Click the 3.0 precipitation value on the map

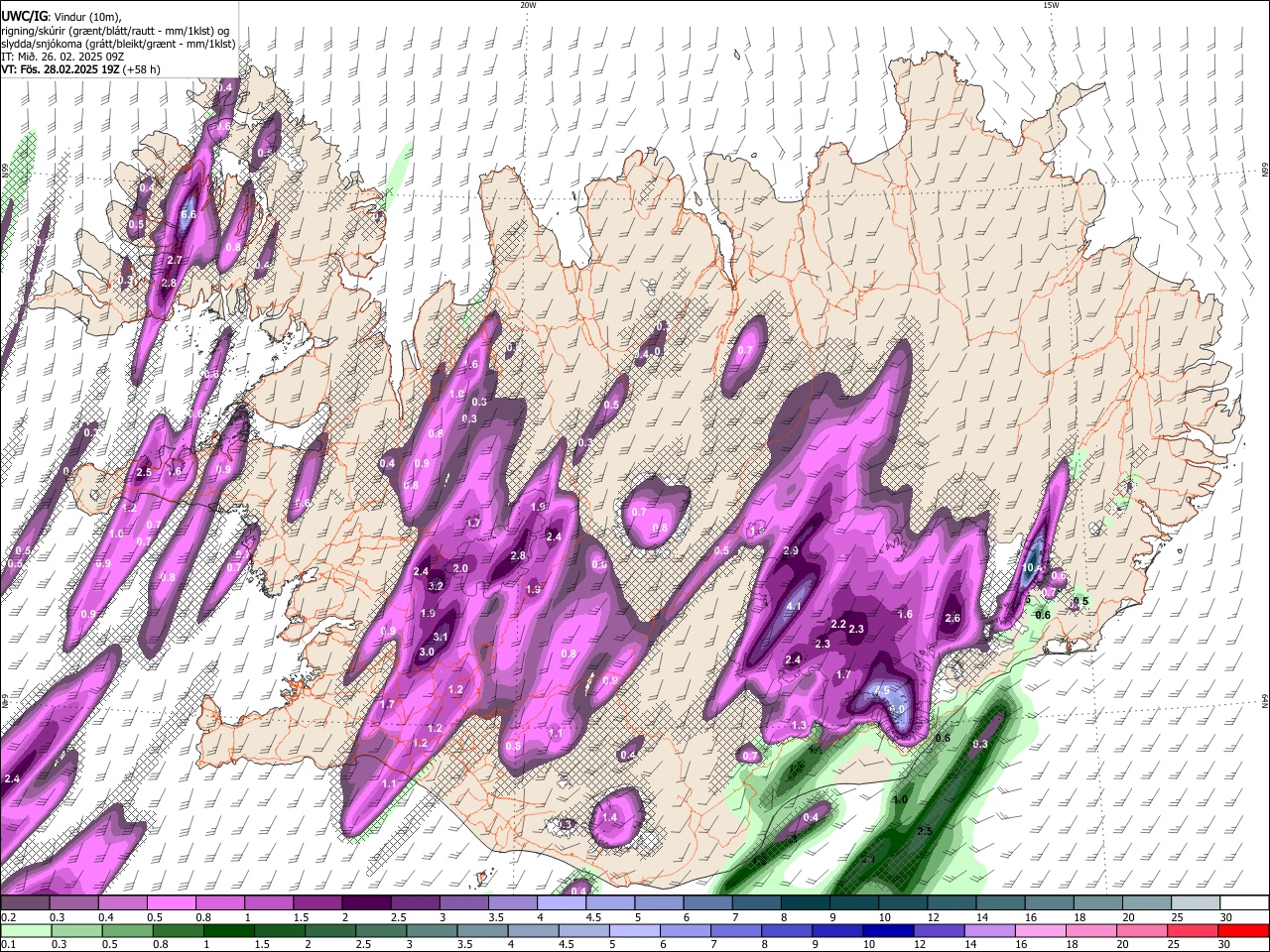point(427,652)
